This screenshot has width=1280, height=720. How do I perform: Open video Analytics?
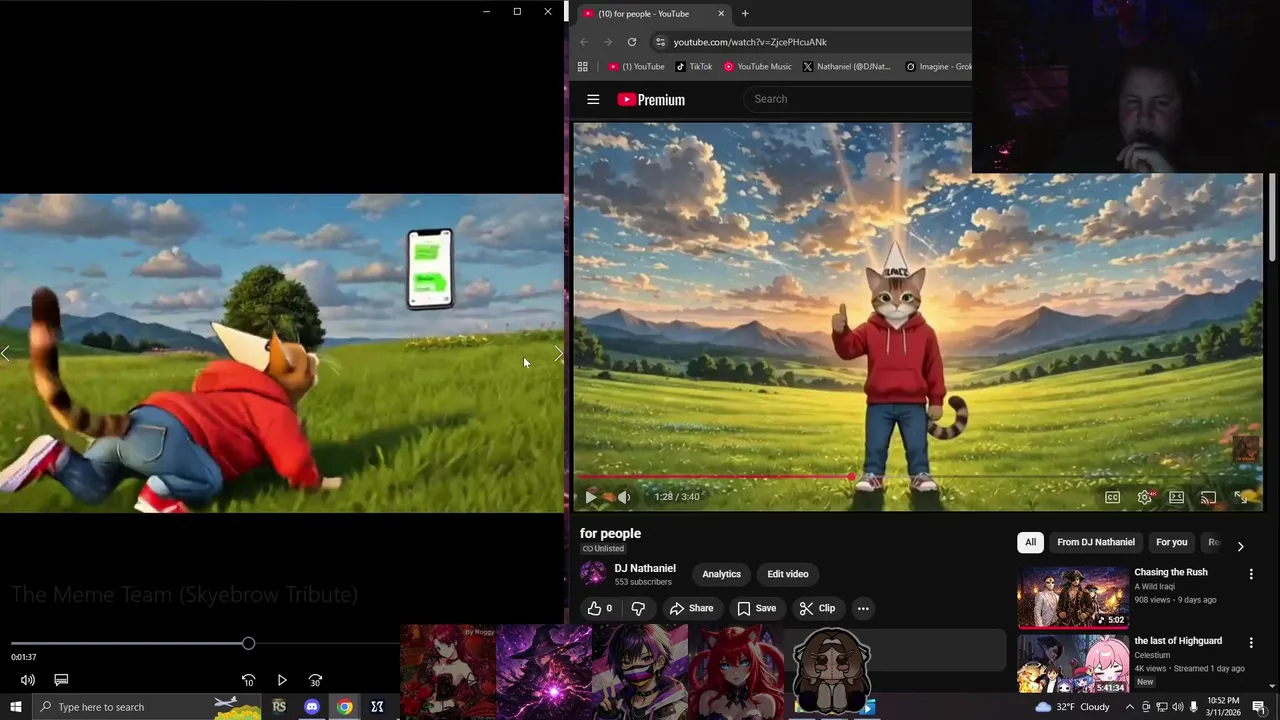(721, 574)
